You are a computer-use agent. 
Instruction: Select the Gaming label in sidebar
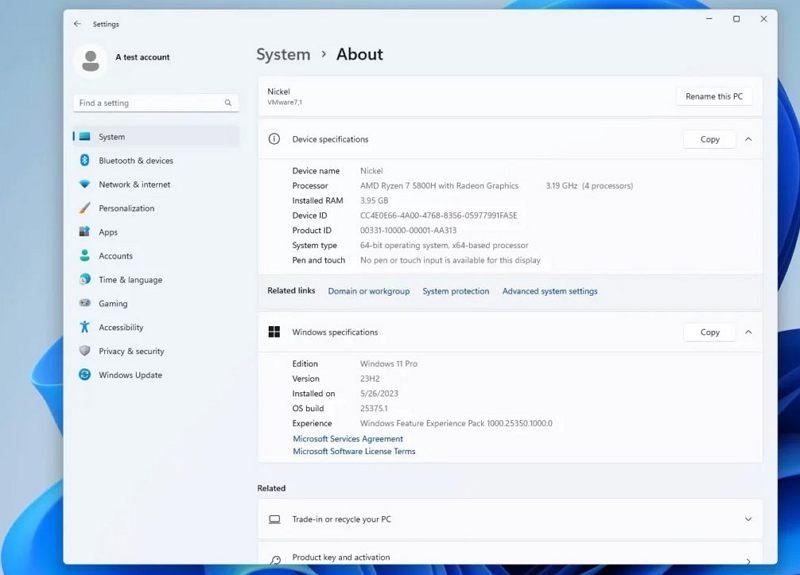click(113, 303)
